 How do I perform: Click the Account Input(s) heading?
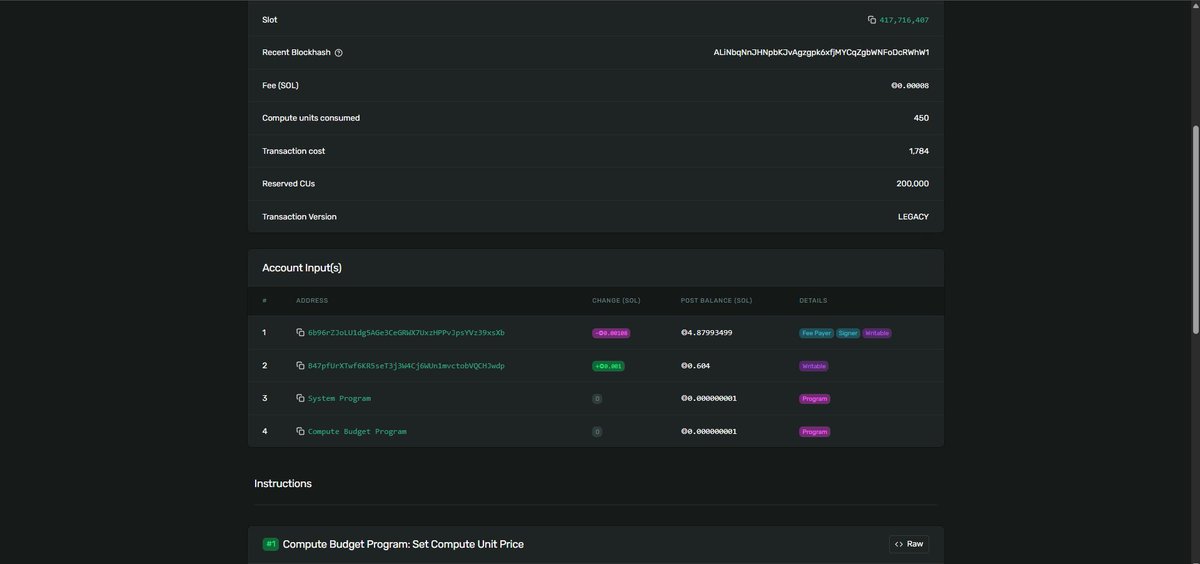coord(302,268)
